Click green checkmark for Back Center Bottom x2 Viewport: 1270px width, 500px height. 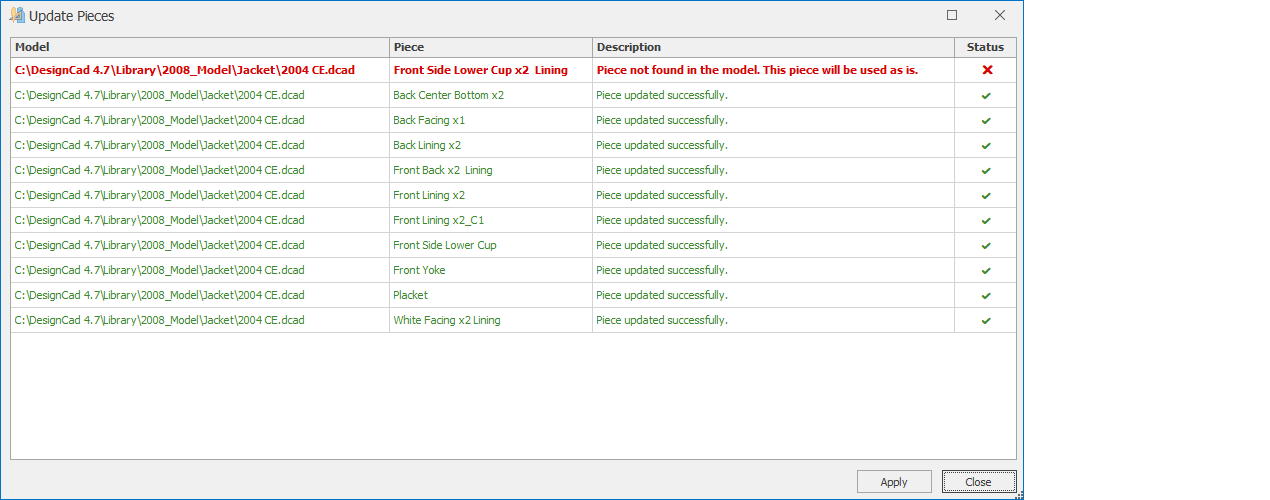click(986, 96)
